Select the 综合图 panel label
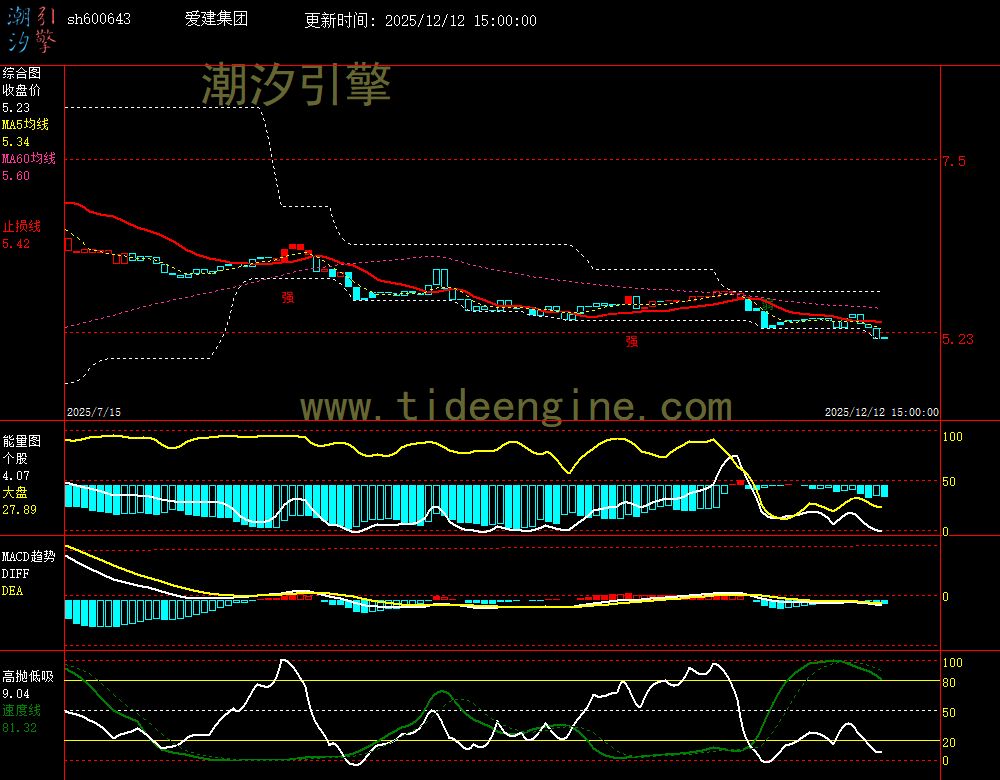Screen dimensions: 1000x780 tap(21, 72)
